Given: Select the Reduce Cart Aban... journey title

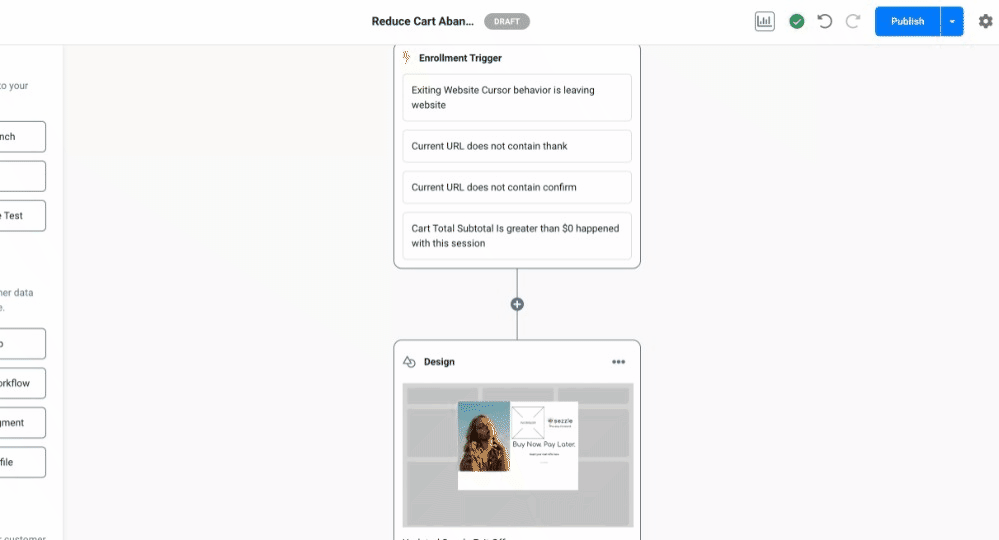Looking at the screenshot, I should pyautogui.click(x=423, y=21).
